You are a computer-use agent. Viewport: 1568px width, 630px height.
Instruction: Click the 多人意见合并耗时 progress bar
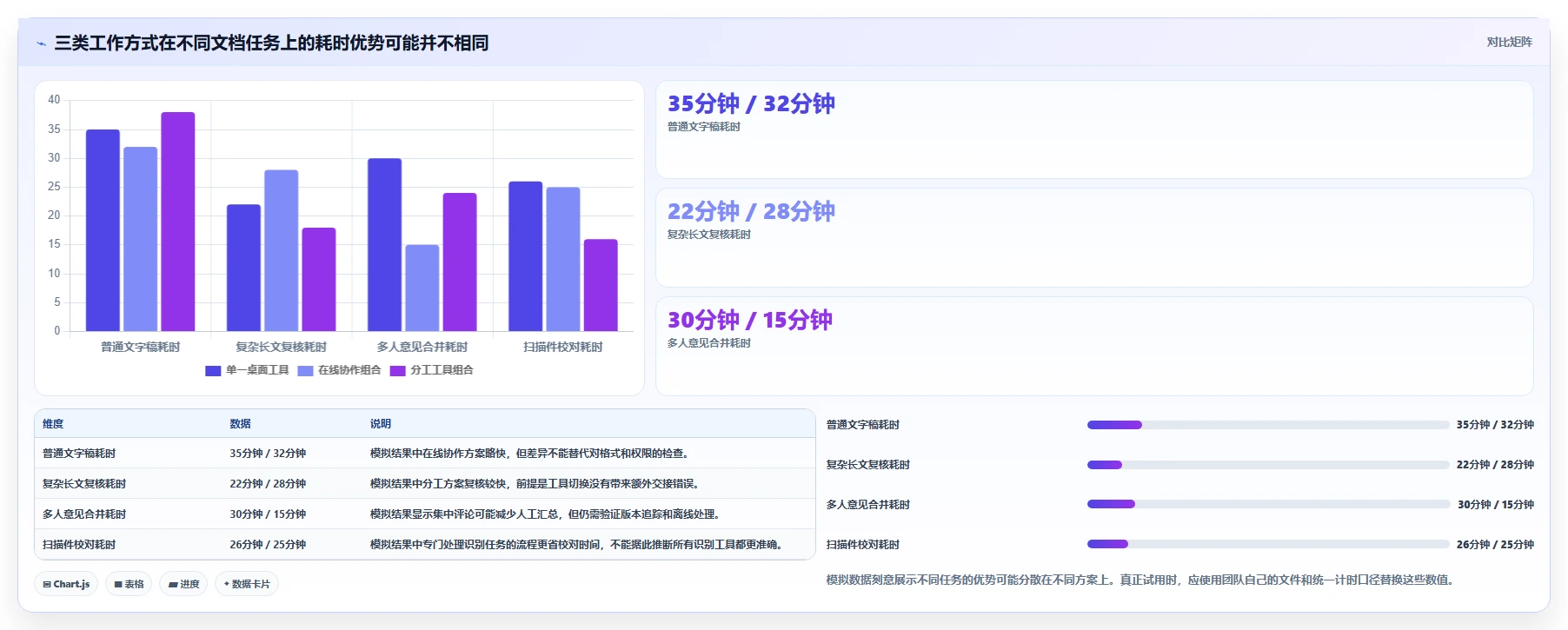1268,504
